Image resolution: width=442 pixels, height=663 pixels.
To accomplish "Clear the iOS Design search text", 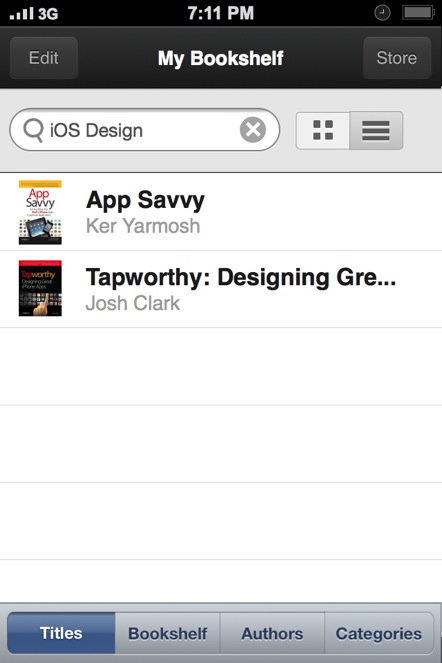I will [253, 130].
